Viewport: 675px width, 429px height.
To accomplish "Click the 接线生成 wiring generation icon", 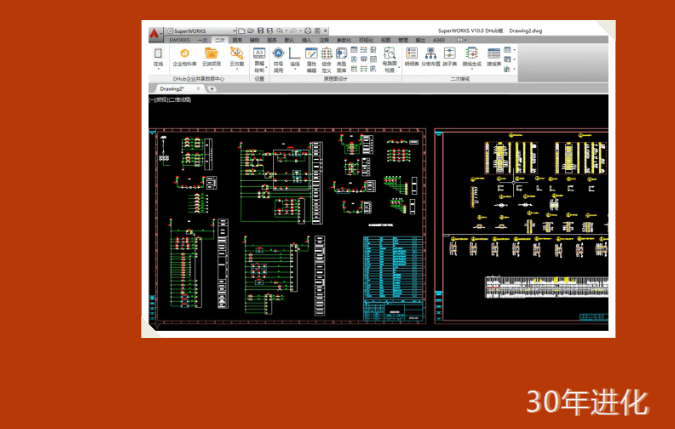I will [471, 53].
